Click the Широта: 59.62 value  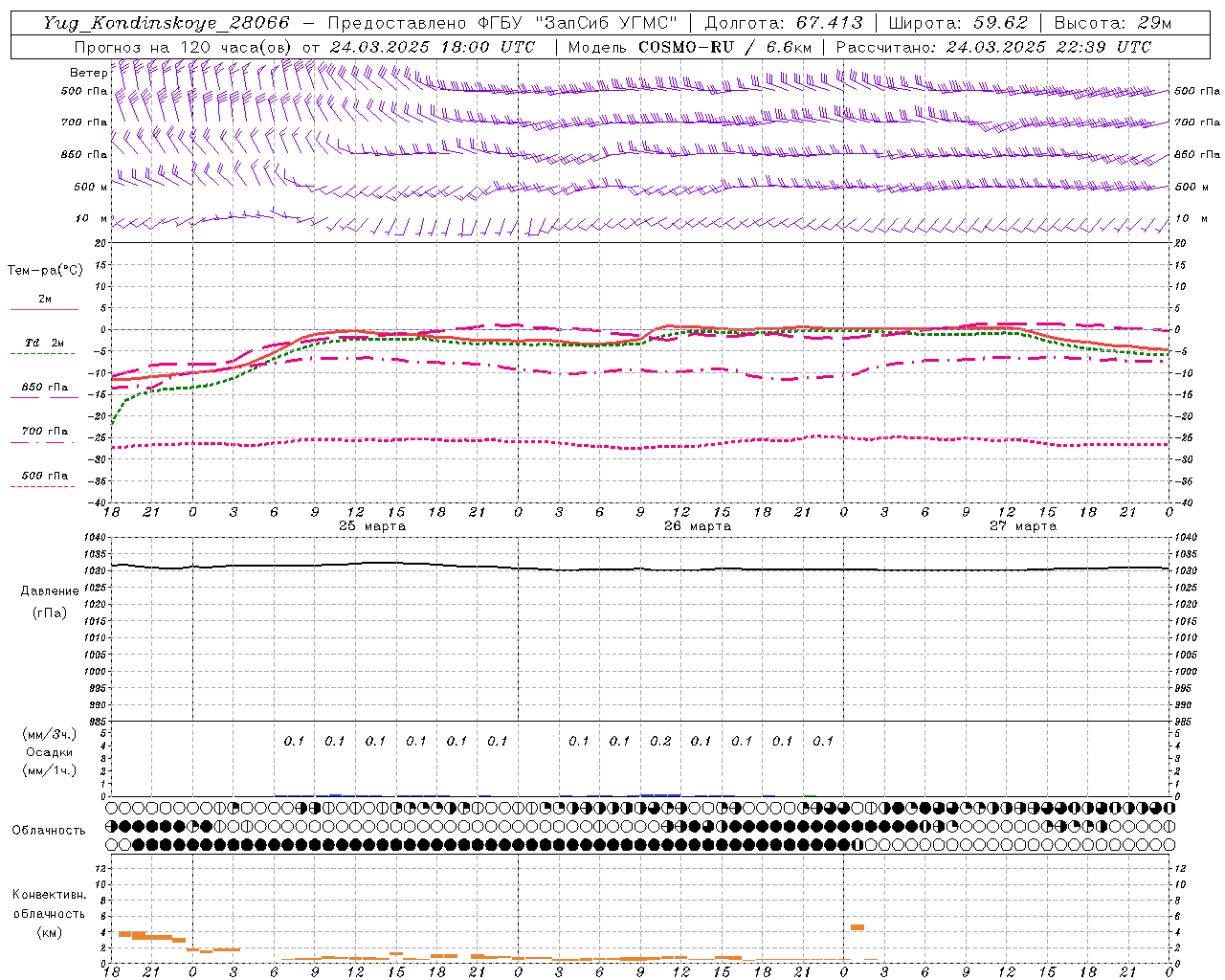[958, 23]
